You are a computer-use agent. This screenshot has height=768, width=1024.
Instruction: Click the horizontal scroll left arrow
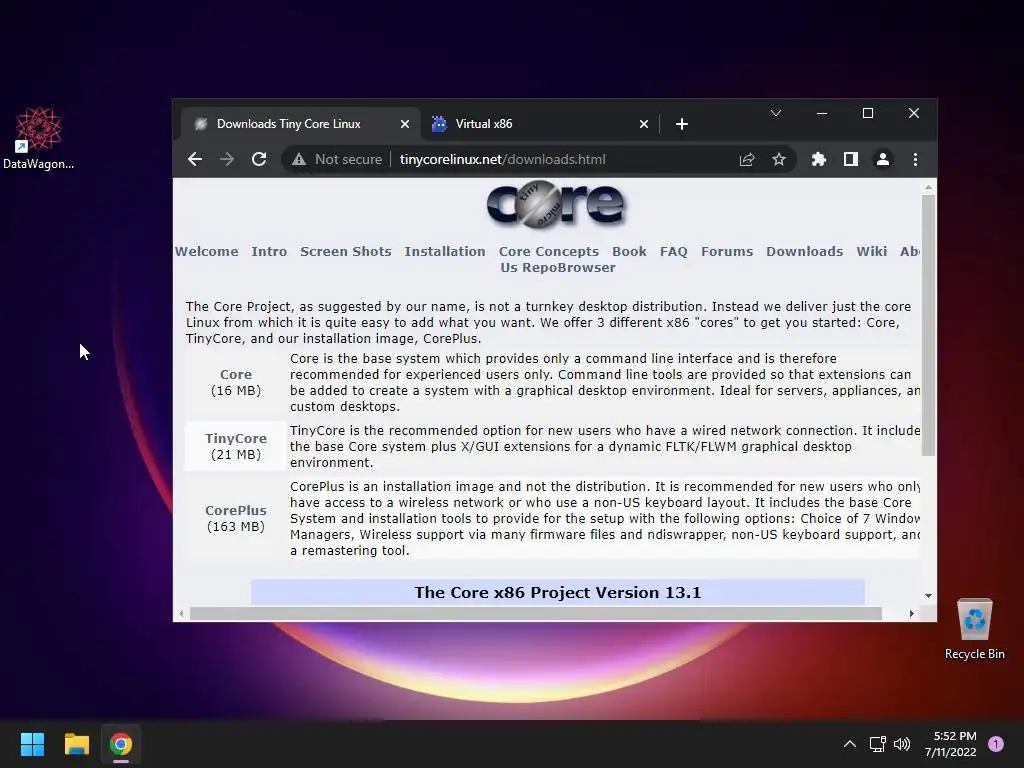coord(182,614)
